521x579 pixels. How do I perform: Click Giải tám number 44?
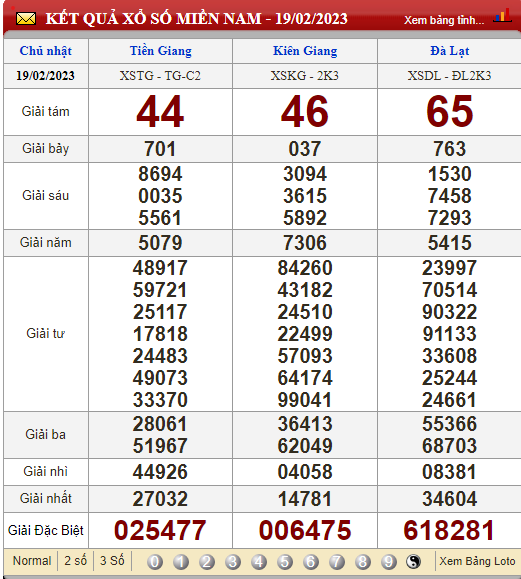pyautogui.click(x=160, y=111)
